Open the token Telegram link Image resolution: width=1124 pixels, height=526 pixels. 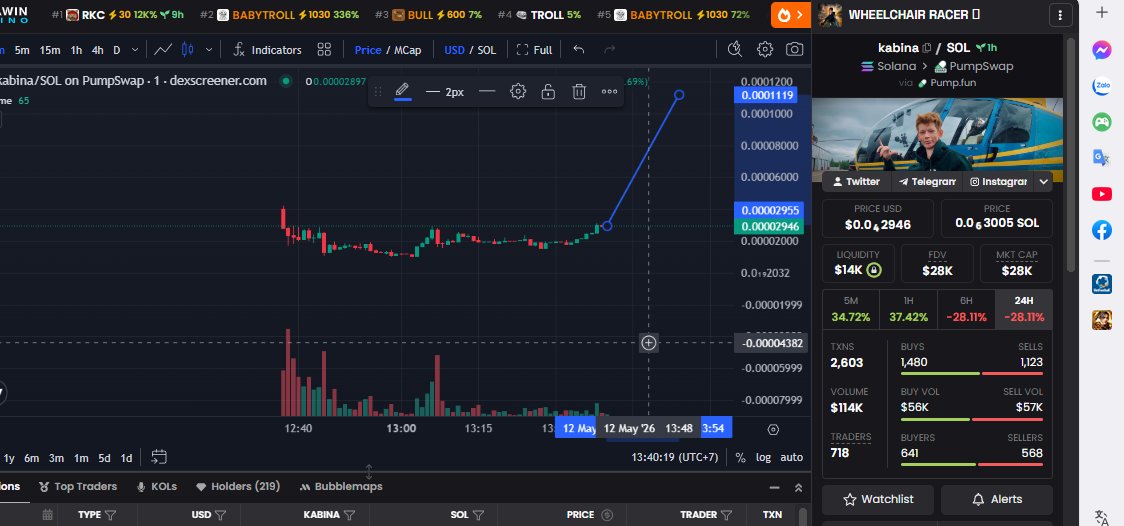click(x=927, y=181)
